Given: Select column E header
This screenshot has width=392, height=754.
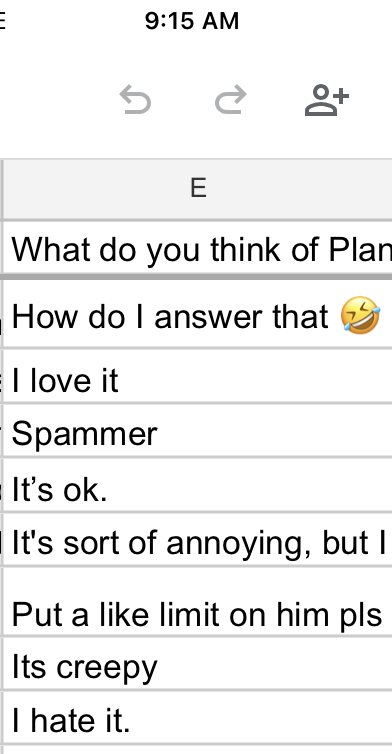Looking at the screenshot, I should pos(198,188).
